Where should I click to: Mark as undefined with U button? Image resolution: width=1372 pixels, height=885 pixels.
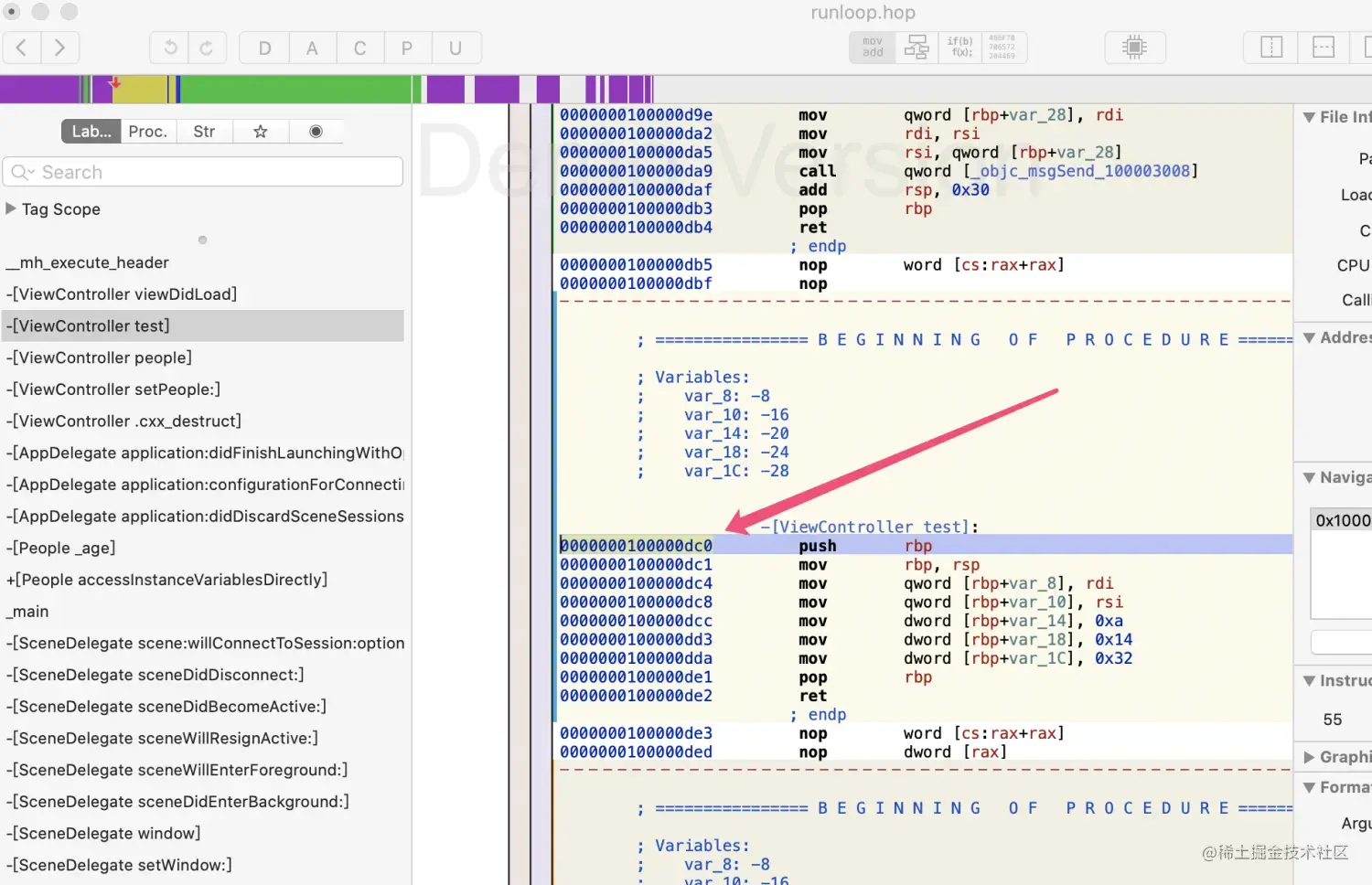point(456,48)
